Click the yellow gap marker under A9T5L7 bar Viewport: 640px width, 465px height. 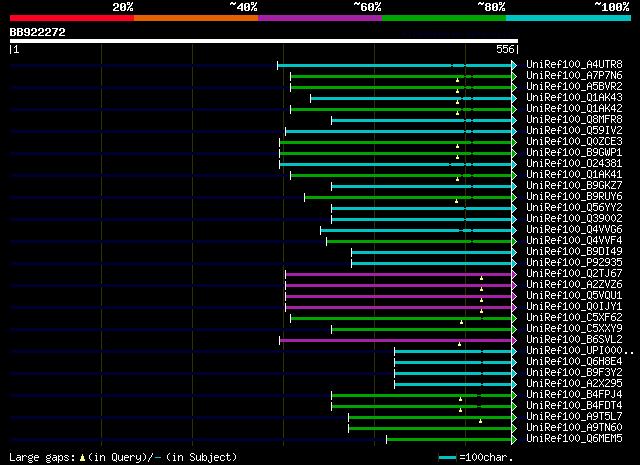pos(480,421)
